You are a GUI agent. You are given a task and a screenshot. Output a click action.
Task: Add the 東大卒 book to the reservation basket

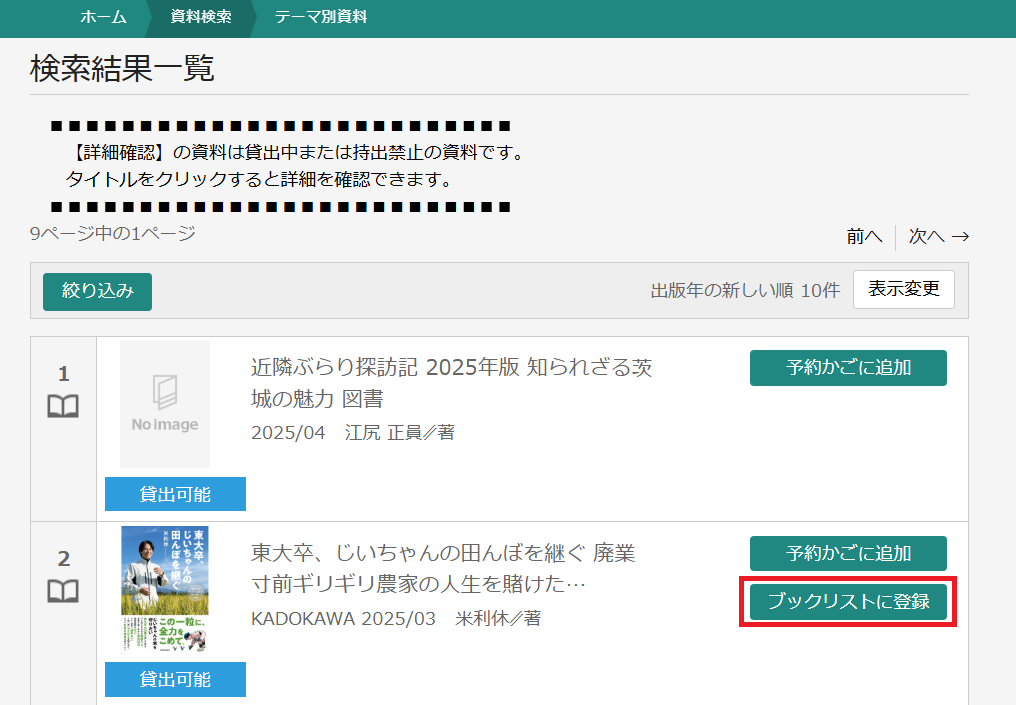(848, 553)
